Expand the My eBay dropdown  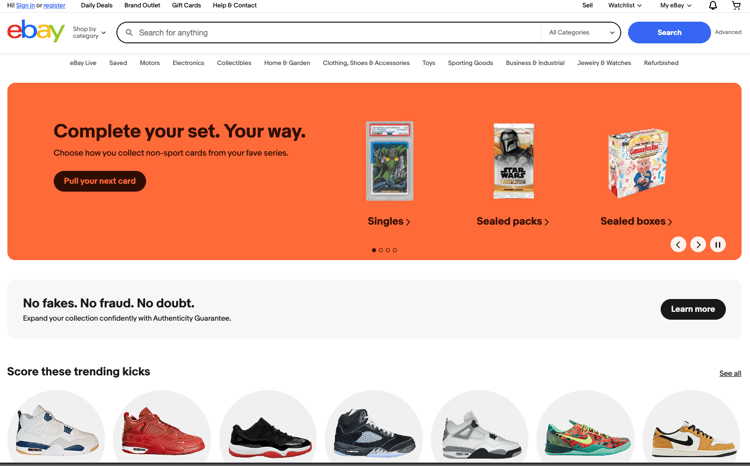676,5
